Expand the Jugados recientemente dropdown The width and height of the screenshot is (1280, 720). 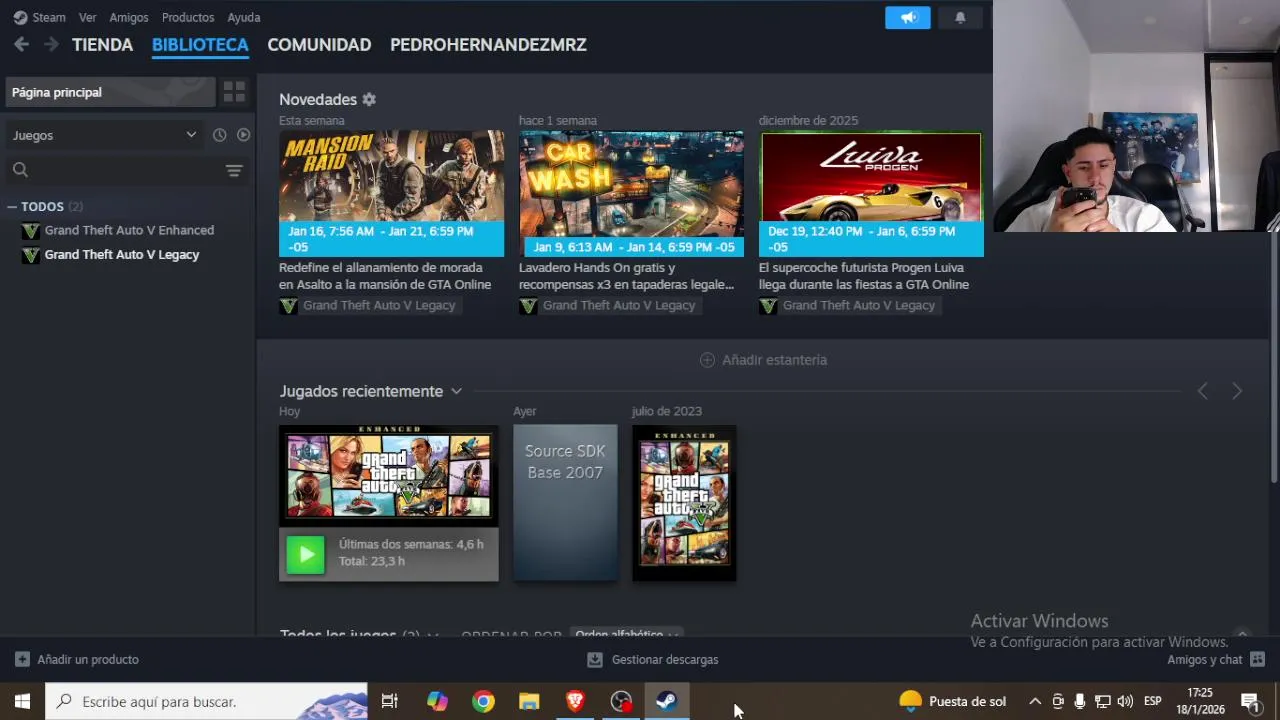point(456,391)
